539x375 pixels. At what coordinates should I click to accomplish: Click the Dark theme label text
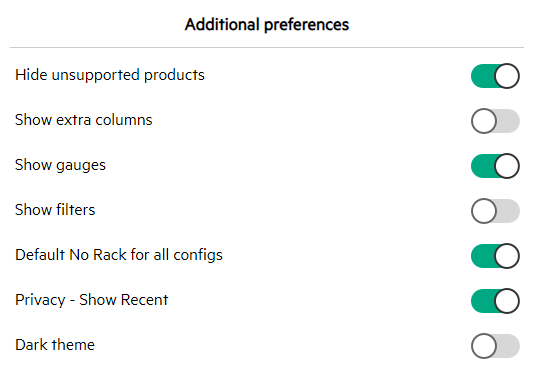click(x=55, y=345)
